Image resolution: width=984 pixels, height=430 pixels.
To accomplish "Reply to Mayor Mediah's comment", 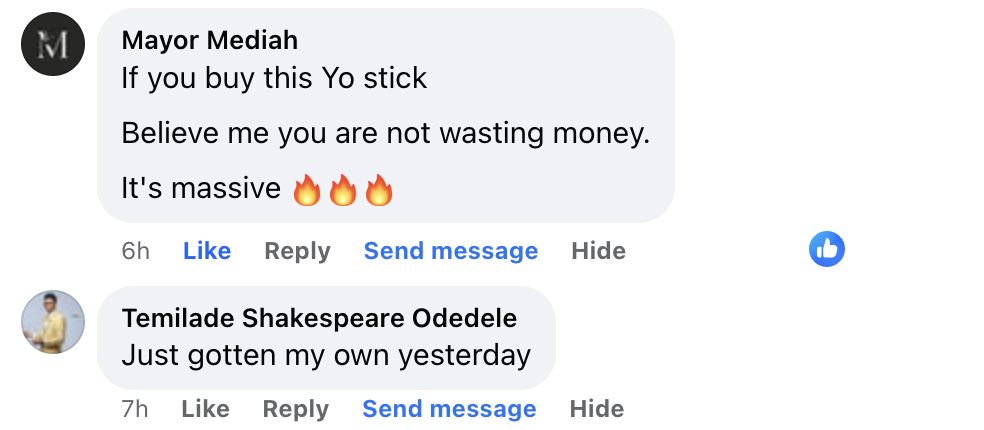I will pyautogui.click(x=297, y=251).
